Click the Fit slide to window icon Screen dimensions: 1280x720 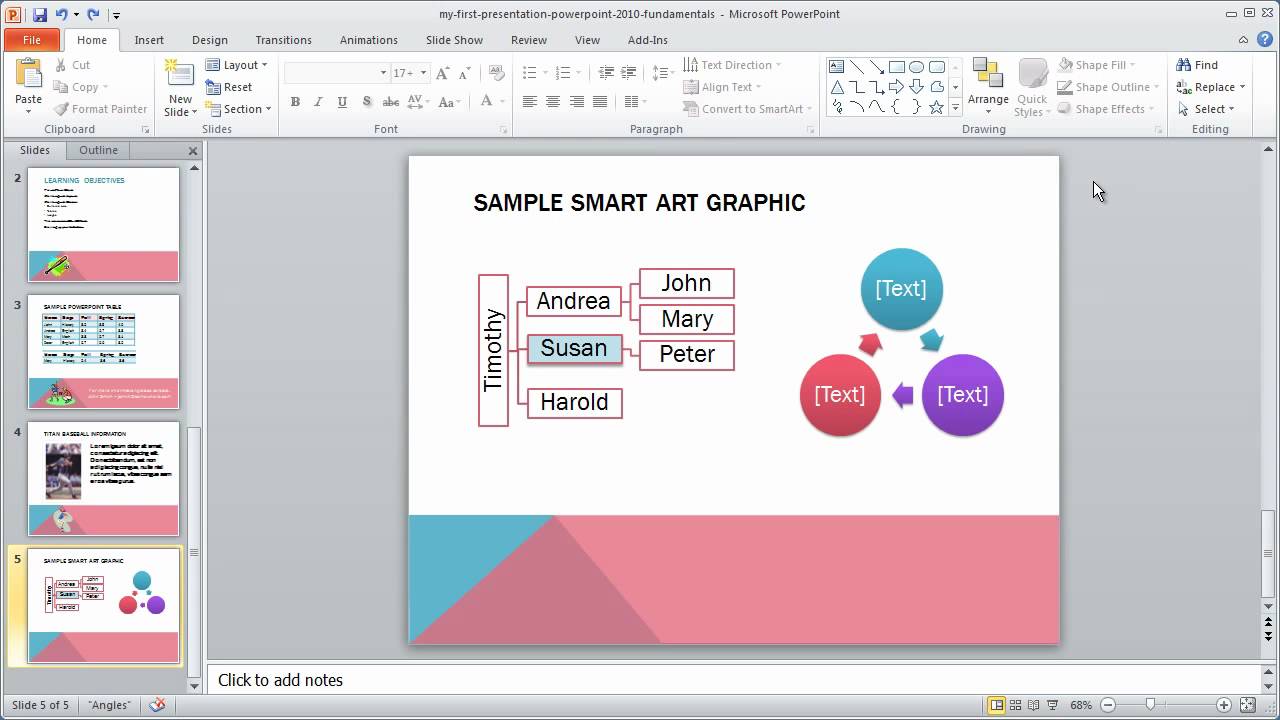tap(1247, 705)
